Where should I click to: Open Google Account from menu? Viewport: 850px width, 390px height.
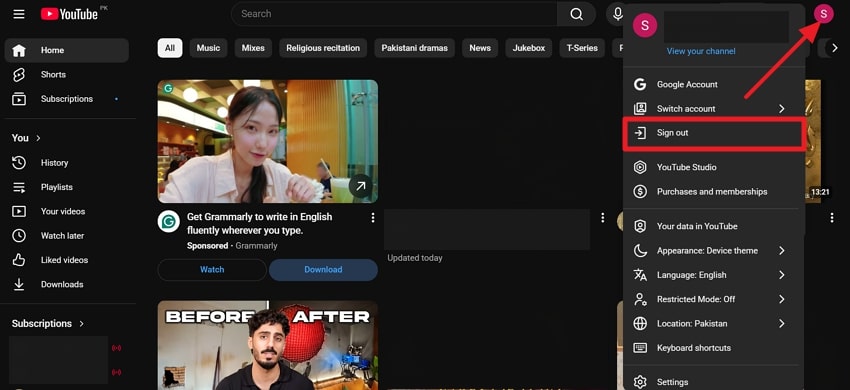pyautogui.click(x=713, y=85)
